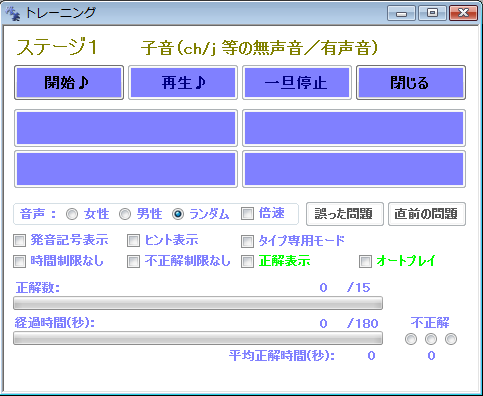The height and width of the screenshot is (396, 483).
Task: Click the 経過時間 progress bar
Action: click(198, 338)
